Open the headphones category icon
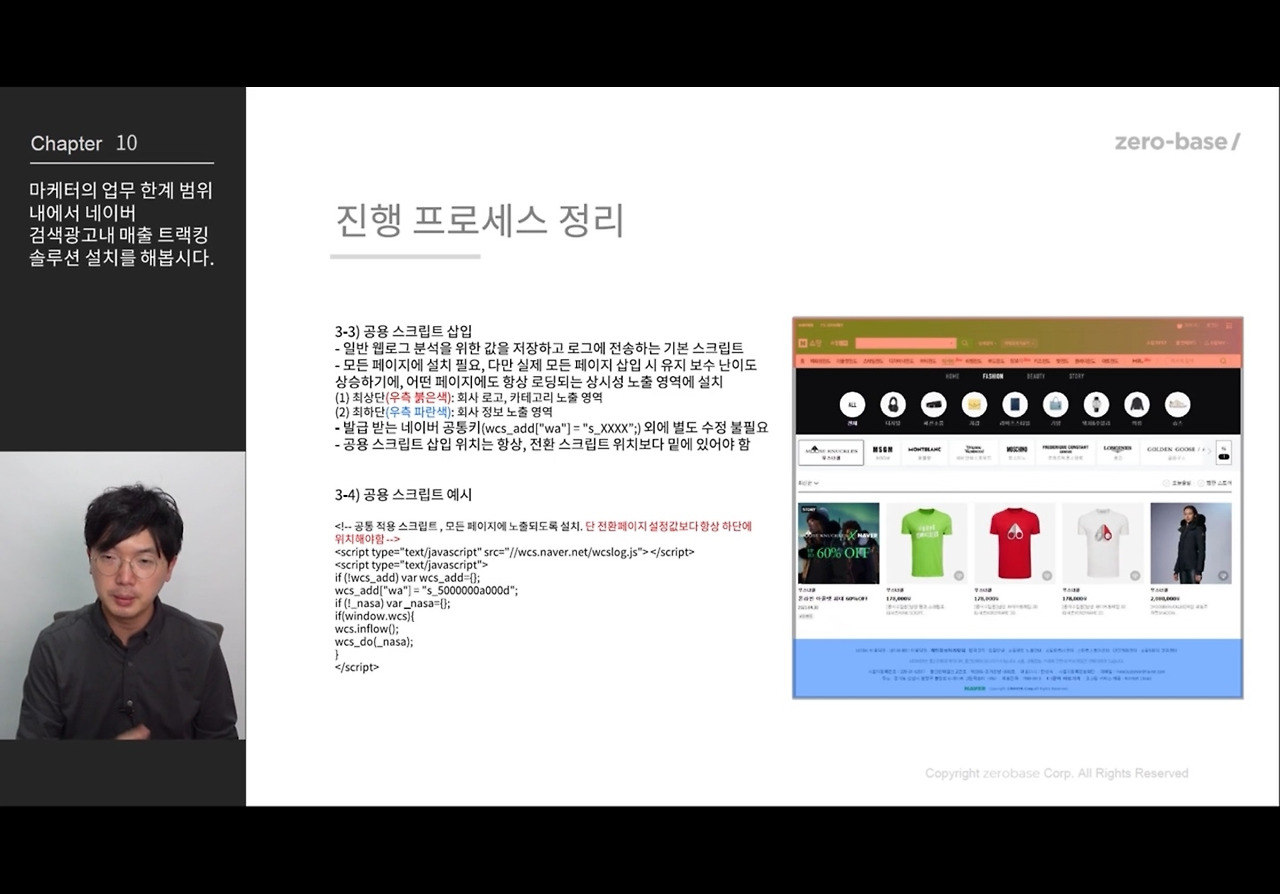The height and width of the screenshot is (894, 1280). tap(893, 405)
